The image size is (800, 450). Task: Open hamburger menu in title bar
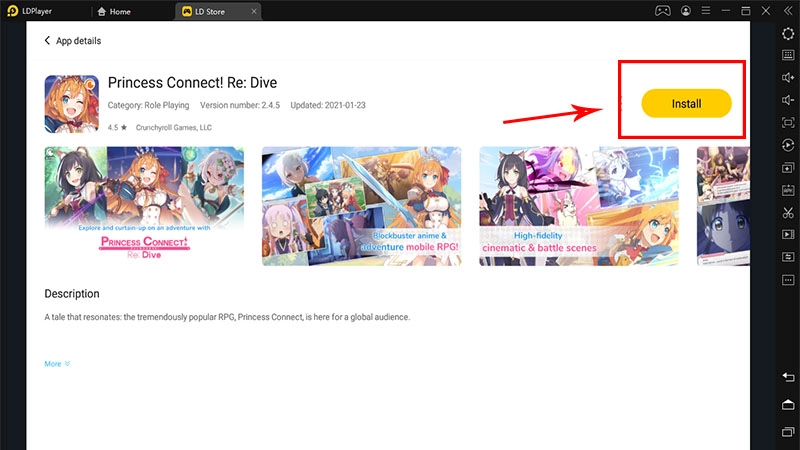(706, 11)
